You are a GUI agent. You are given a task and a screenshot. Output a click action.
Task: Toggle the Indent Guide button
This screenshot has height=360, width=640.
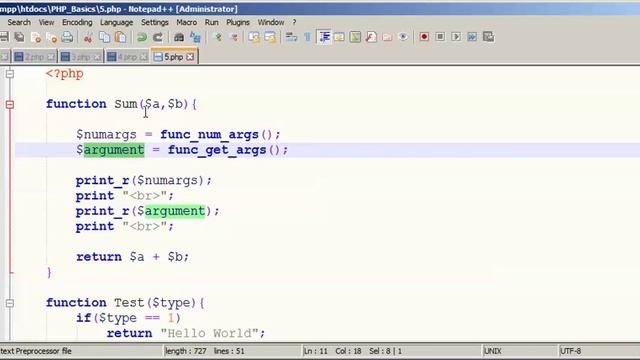(x=324, y=37)
